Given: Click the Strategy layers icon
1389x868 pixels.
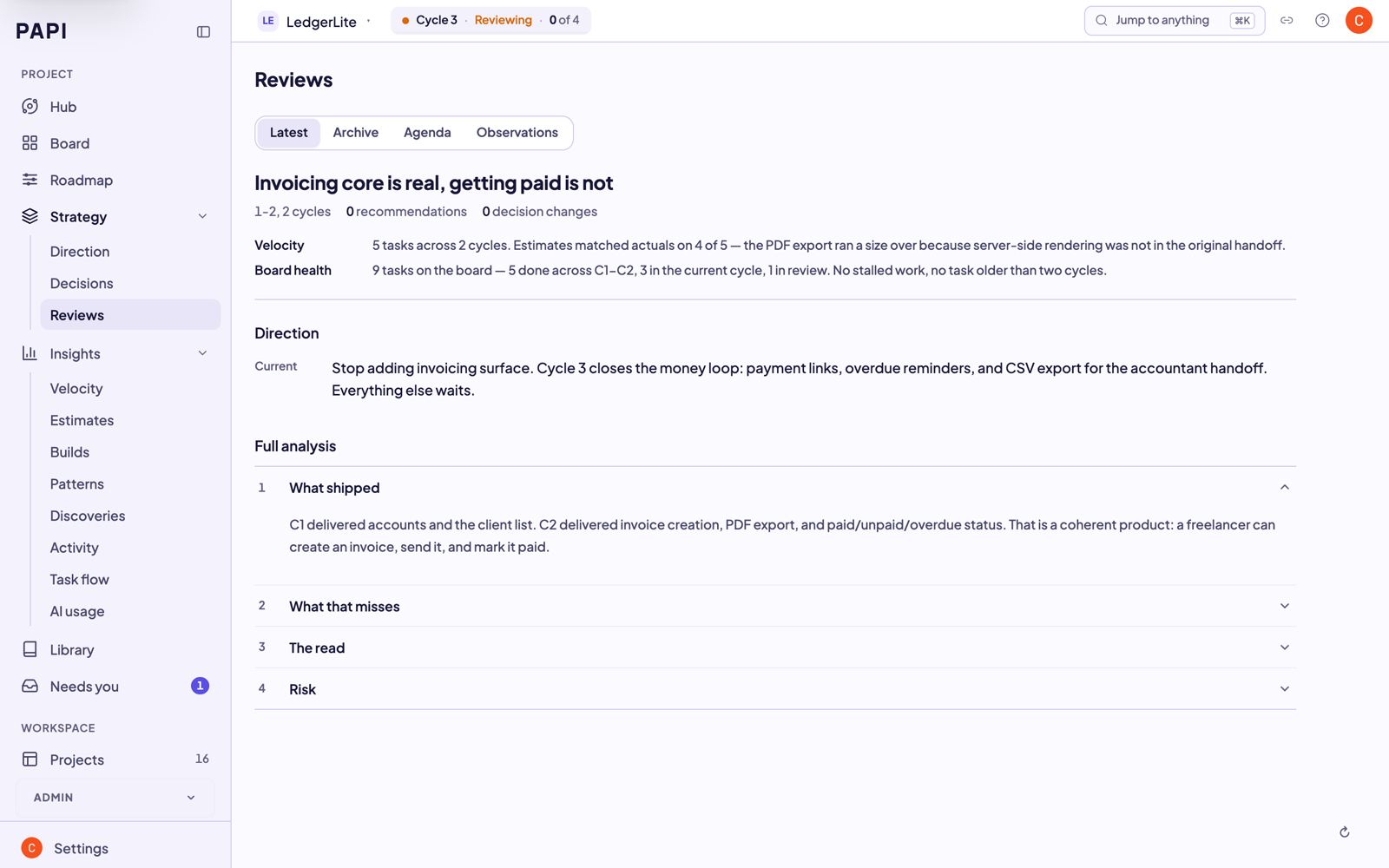Looking at the screenshot, I should 30,216.
